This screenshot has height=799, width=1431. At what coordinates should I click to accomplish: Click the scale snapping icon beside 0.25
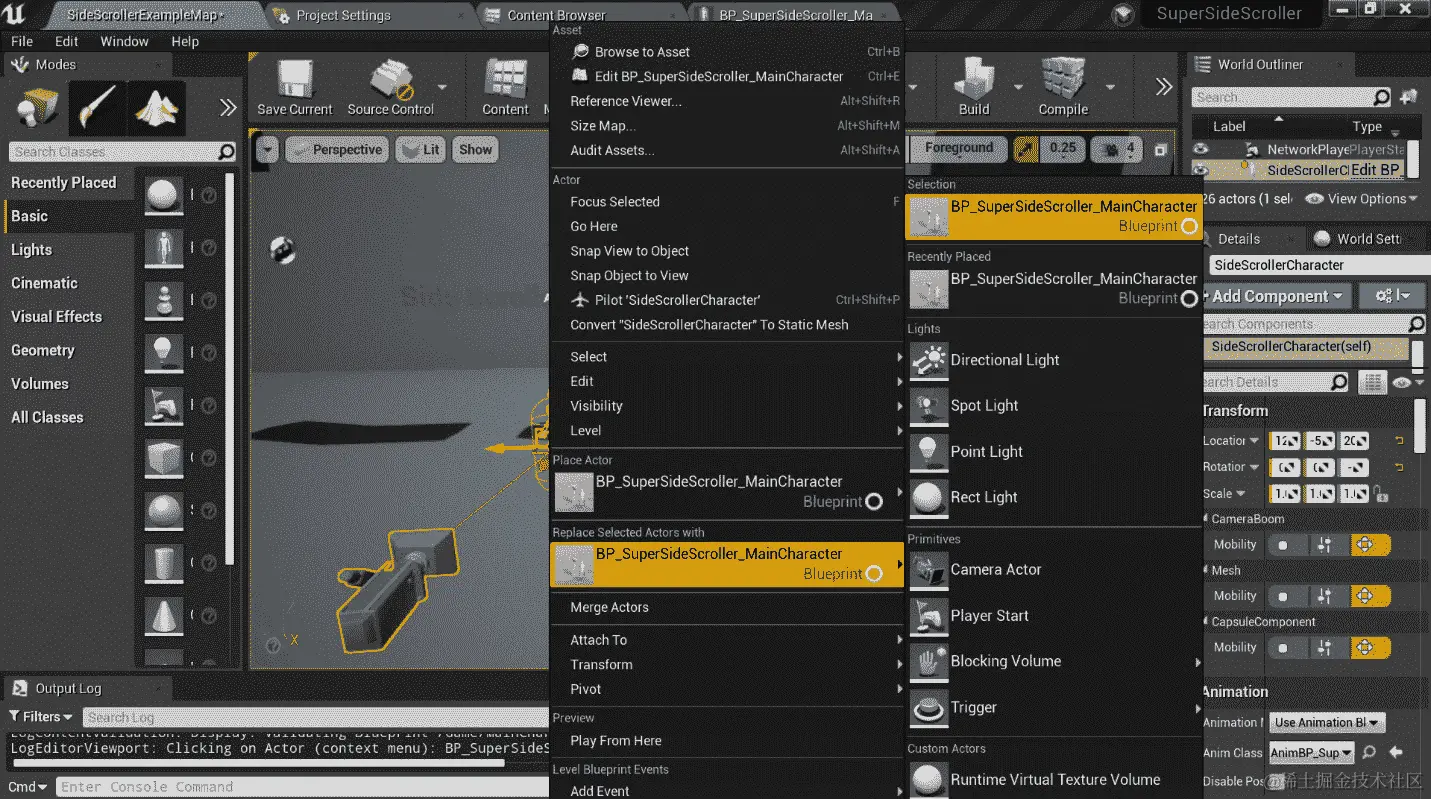(x=1025, y=149)
